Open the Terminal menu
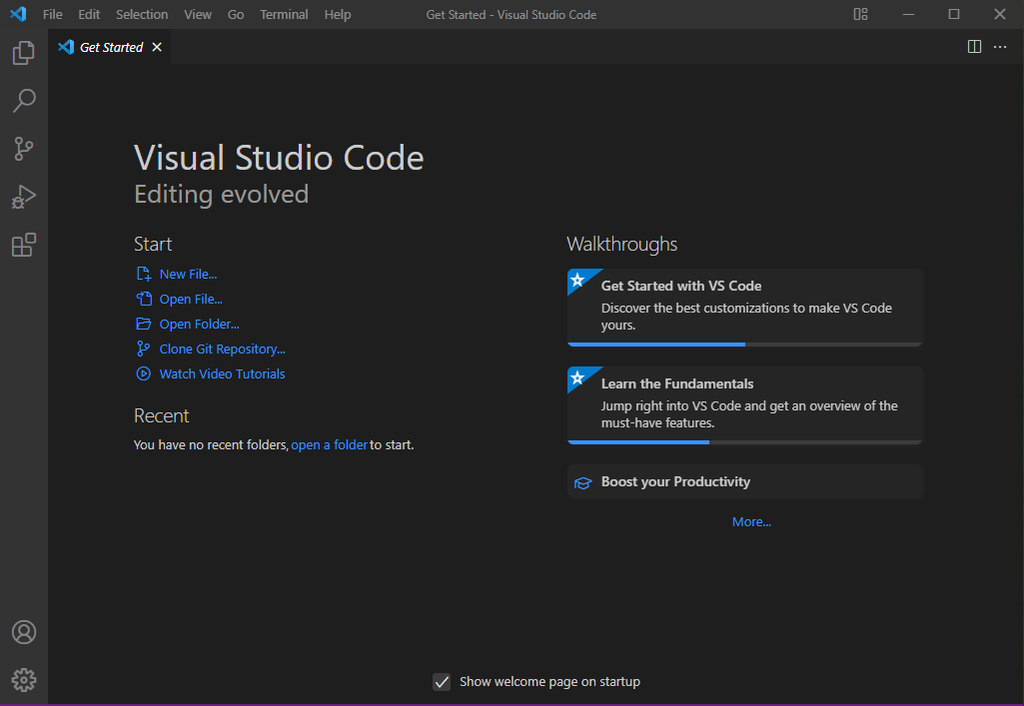This screenshot has width=1024, height=706. click(x=284, y=14)
